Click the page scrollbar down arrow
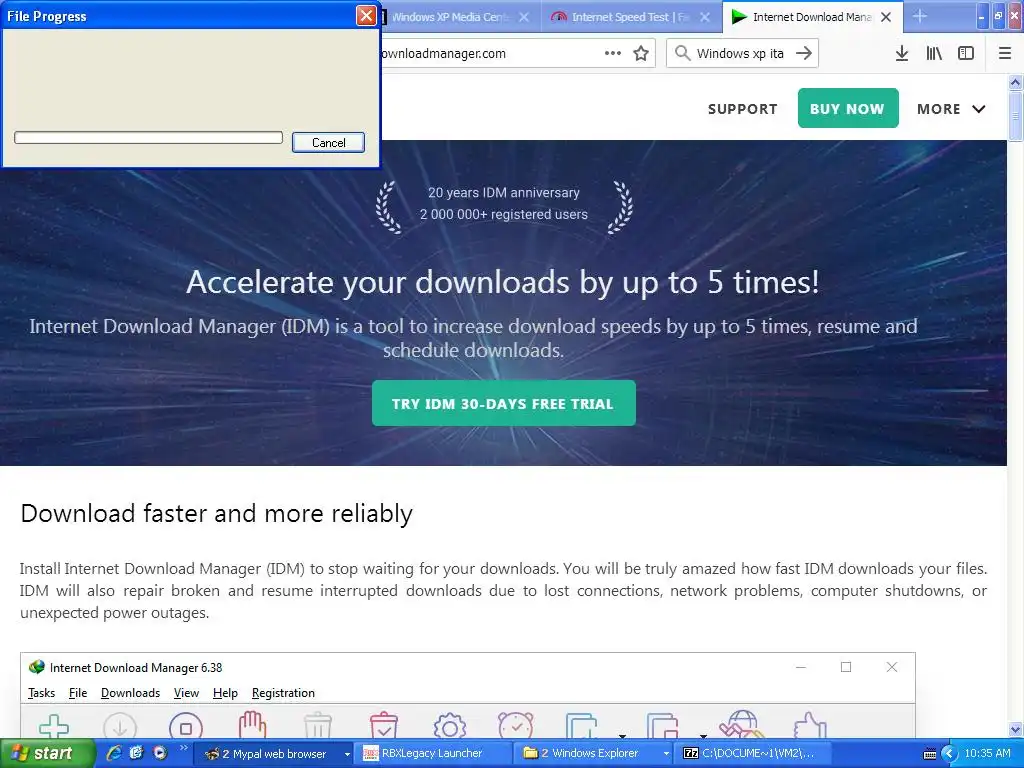Image resolution: width=1024 pixels, height=768 pixels. tap(1016, 729)
